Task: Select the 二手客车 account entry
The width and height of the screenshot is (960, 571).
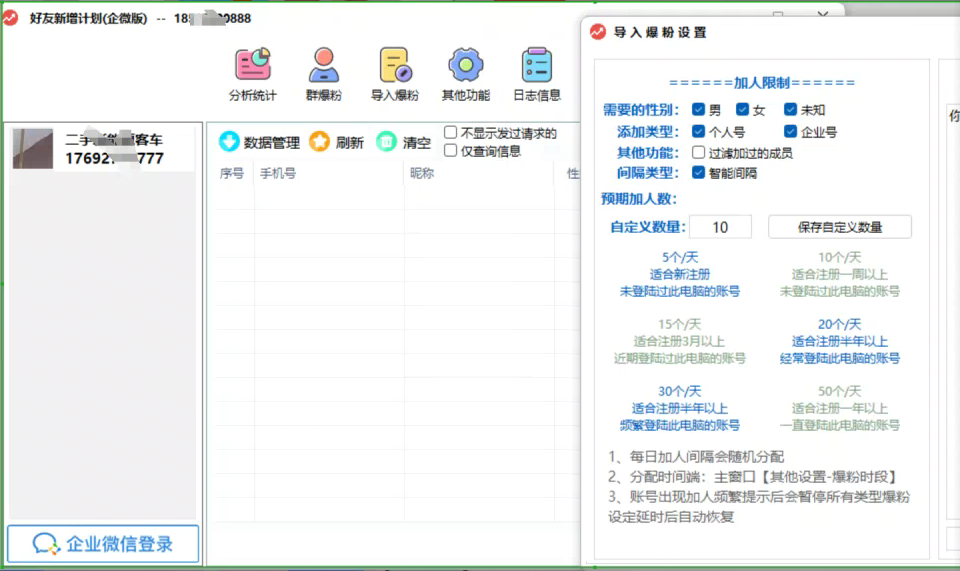Action: click(103, 149)
